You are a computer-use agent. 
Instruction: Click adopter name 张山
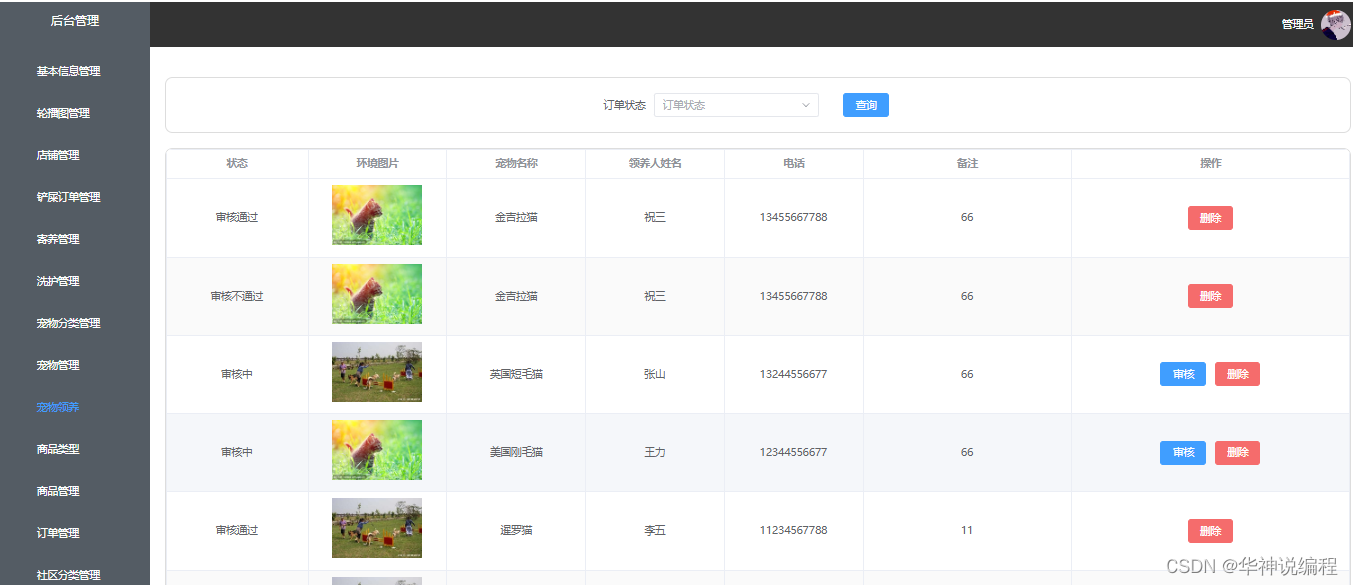[655, 374]
